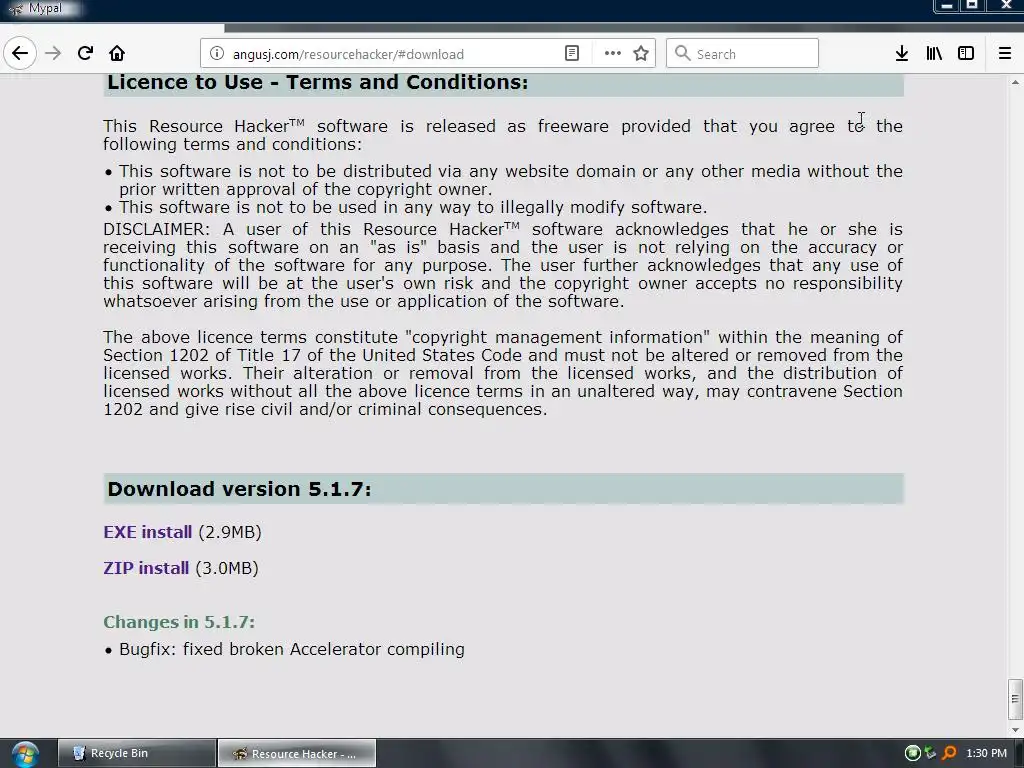Click the green circular tray icon

click(x=912, y=753)
